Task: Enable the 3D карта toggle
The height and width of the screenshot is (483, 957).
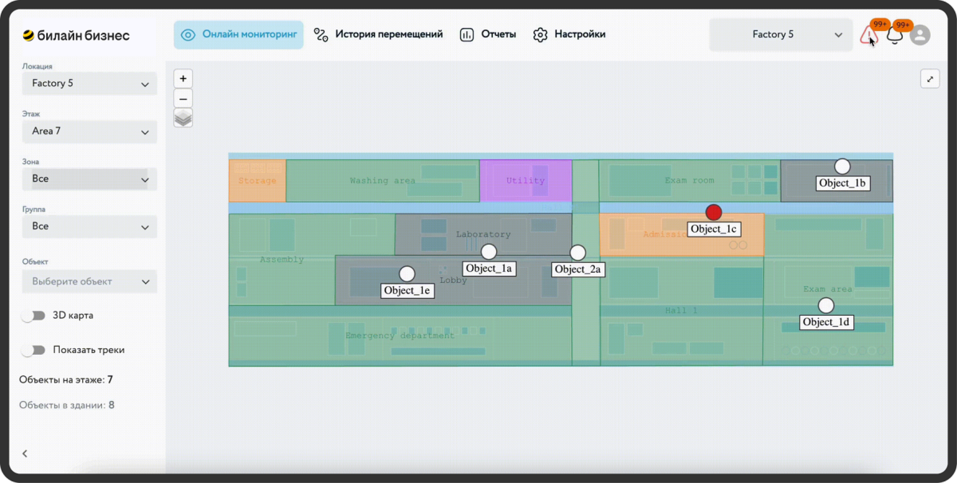Action: (34, 315)
